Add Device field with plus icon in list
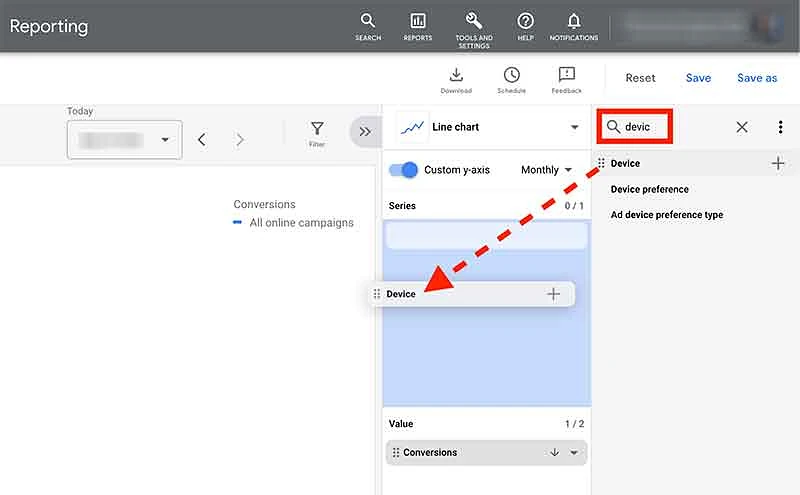The width and height of the screenshot is (800, 495). point(778,163)
